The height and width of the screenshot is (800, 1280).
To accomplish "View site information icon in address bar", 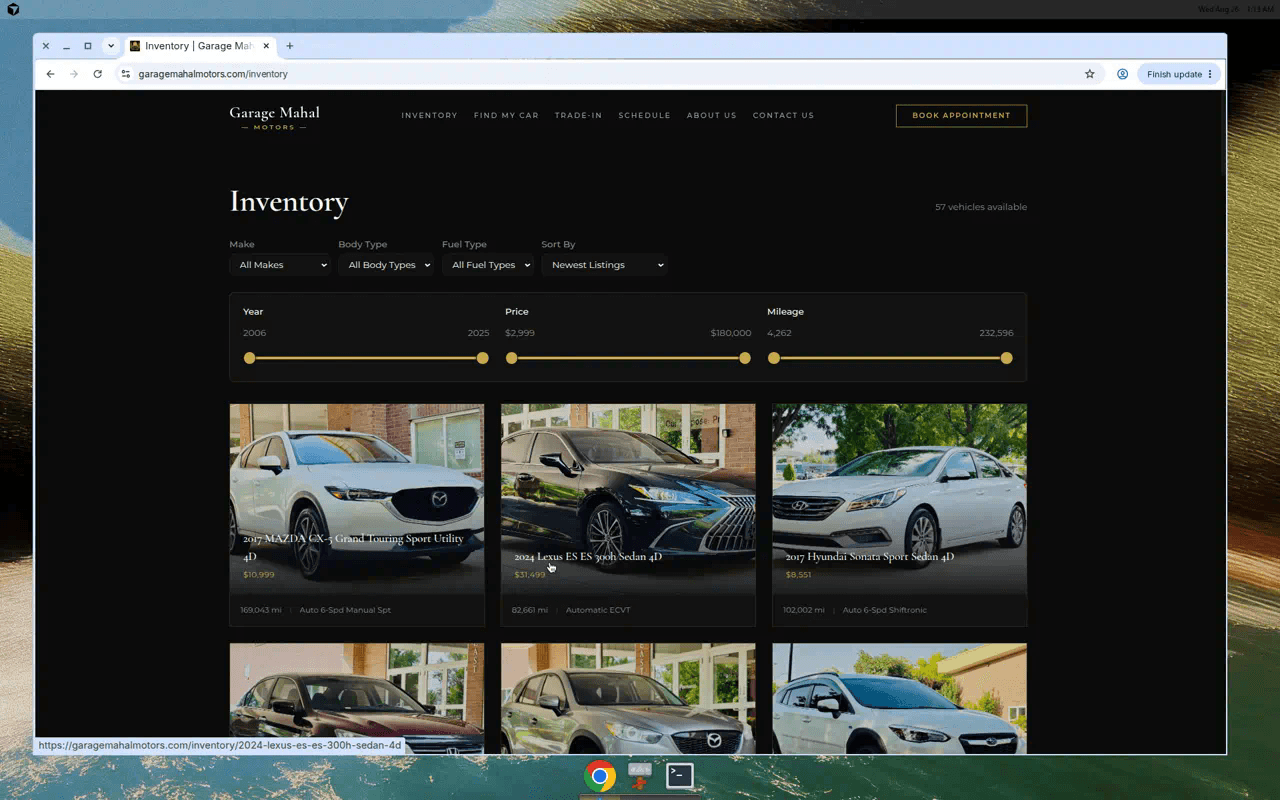I will coord(126,74).
